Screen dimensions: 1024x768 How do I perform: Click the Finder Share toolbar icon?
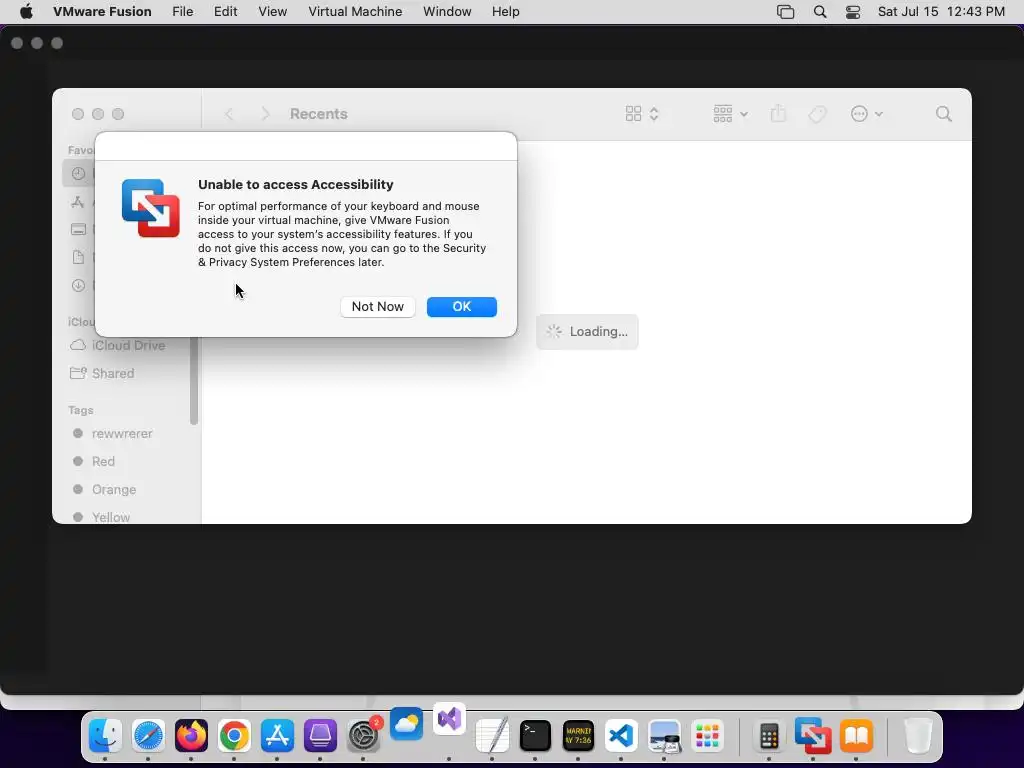(778, 114)
